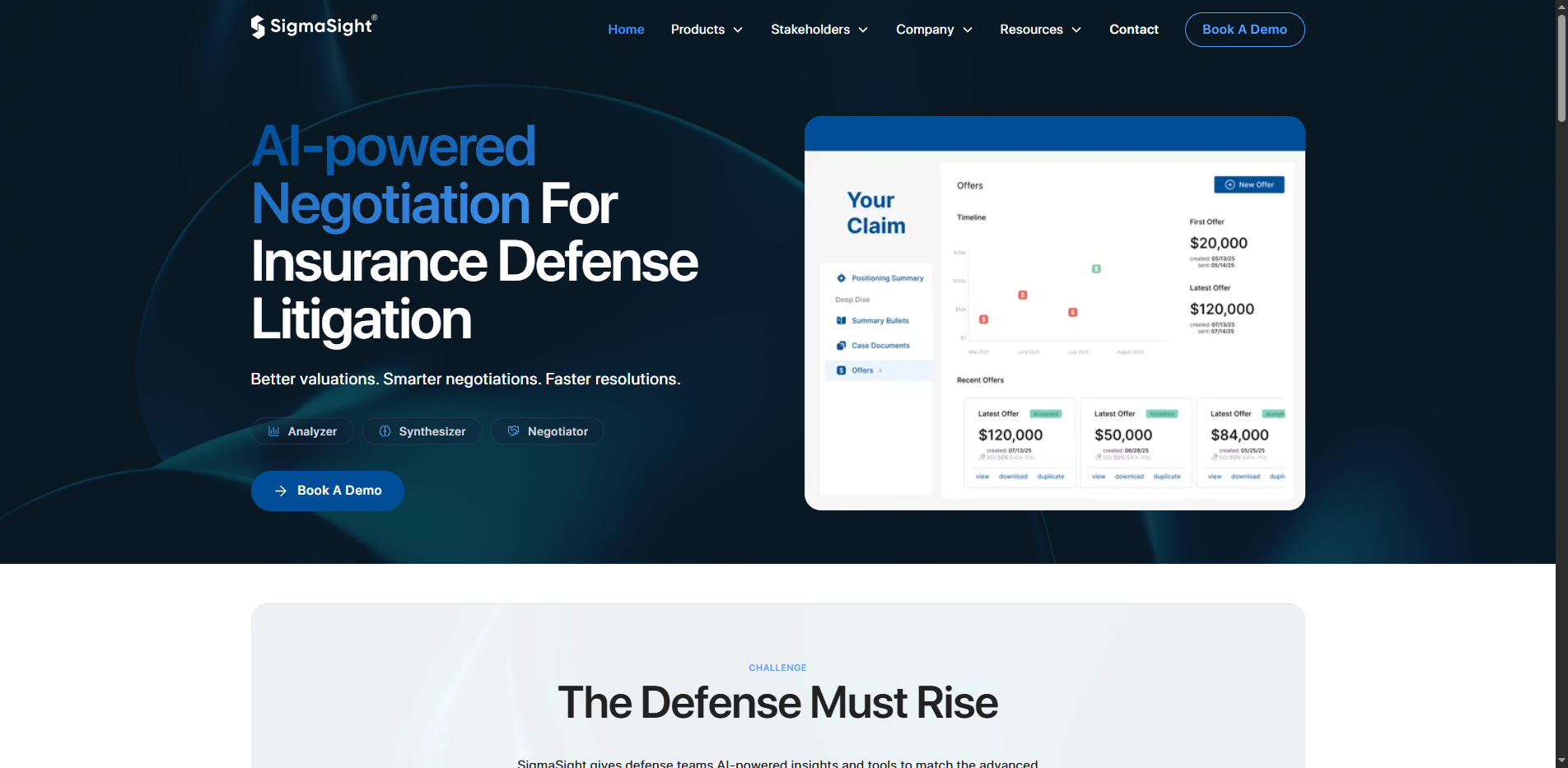The image size is (1568, 768).
Task: Click the Accepted badge on the $50,000 card
Action: point(1162,414)
